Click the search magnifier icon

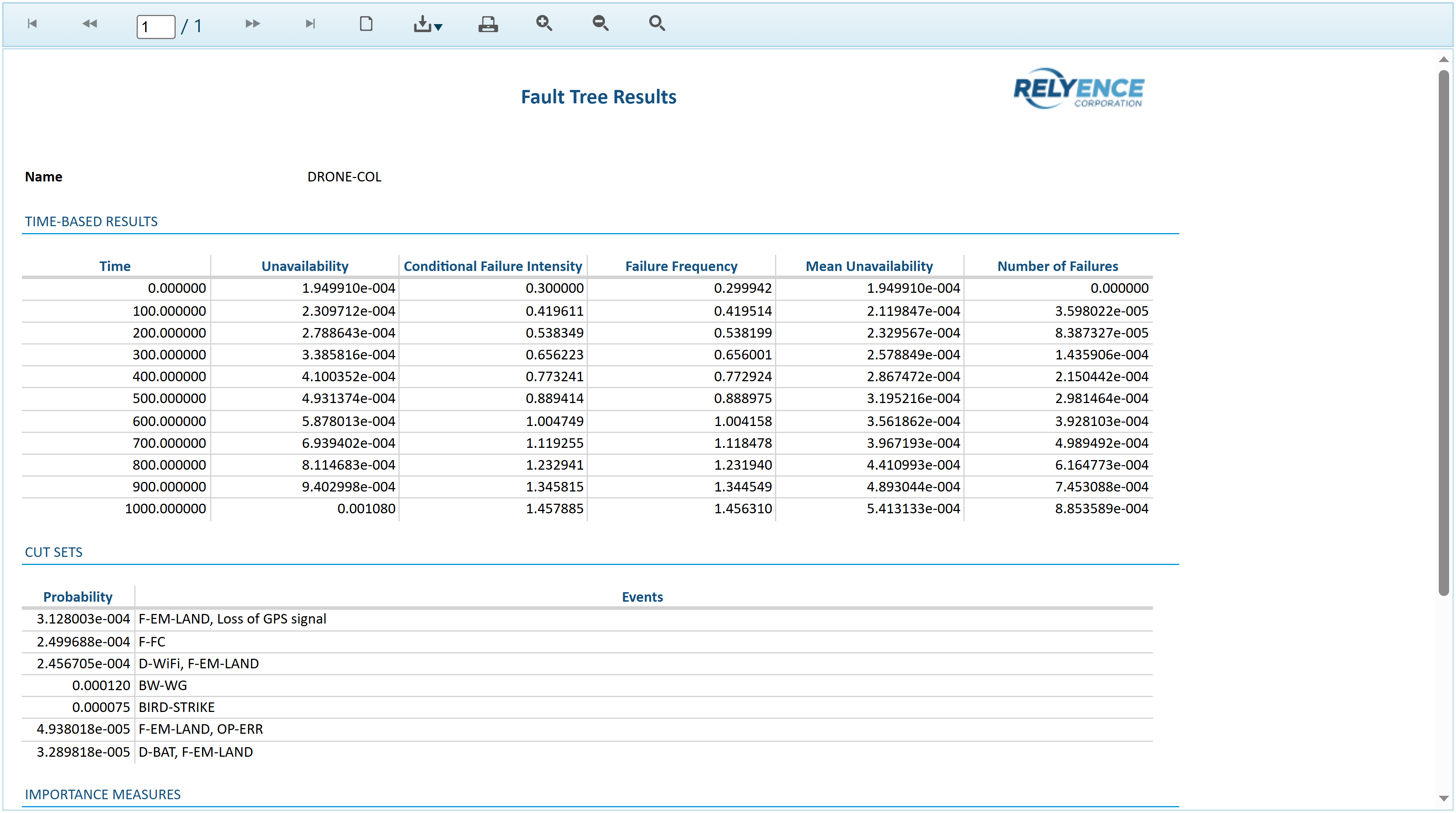tap(657, 23)
